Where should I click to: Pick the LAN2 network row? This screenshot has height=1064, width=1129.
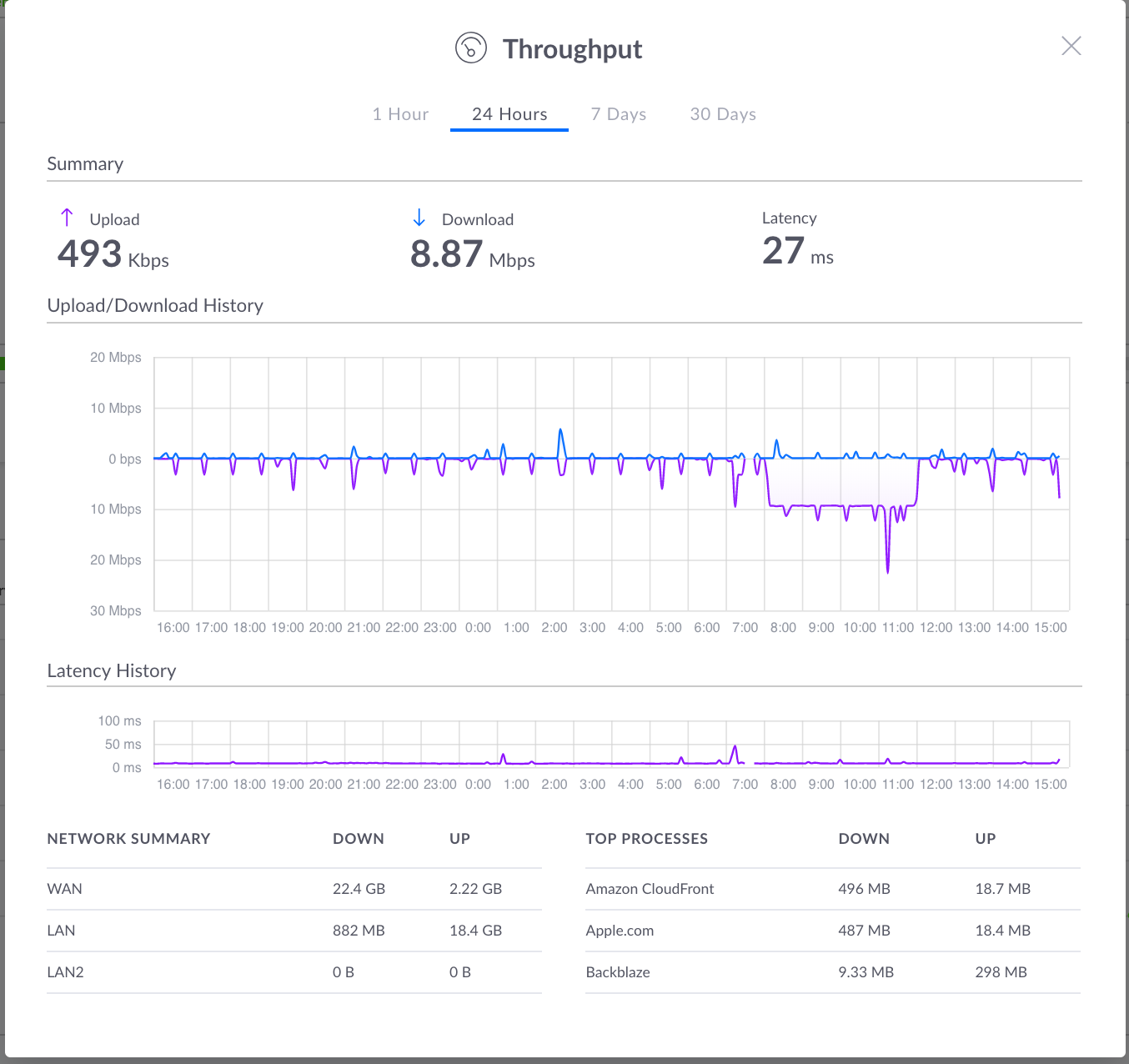pos(66,972)
